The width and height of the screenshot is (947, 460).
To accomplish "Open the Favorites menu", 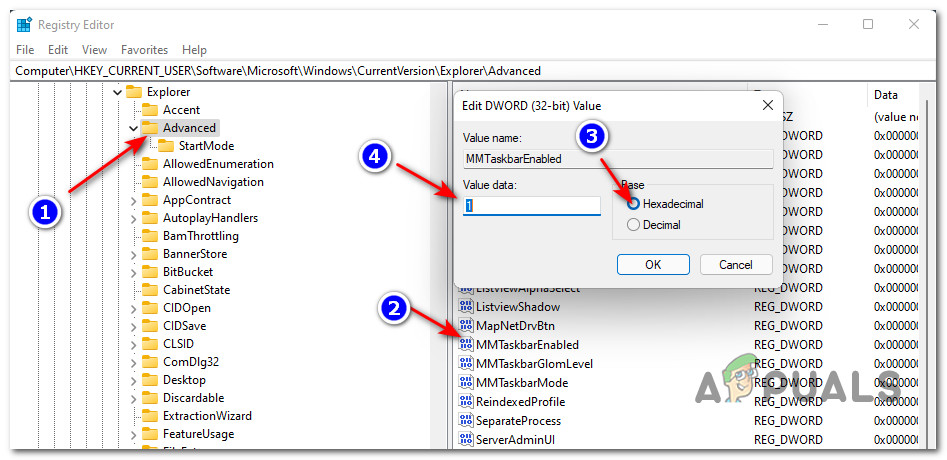I will click(144, 50).
